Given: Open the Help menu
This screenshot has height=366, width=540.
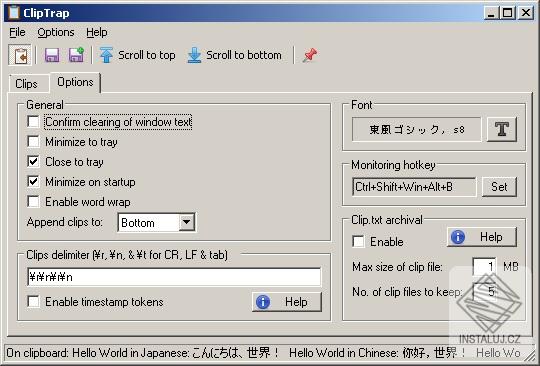Looking at the screenshot, I should pos(97,32).
